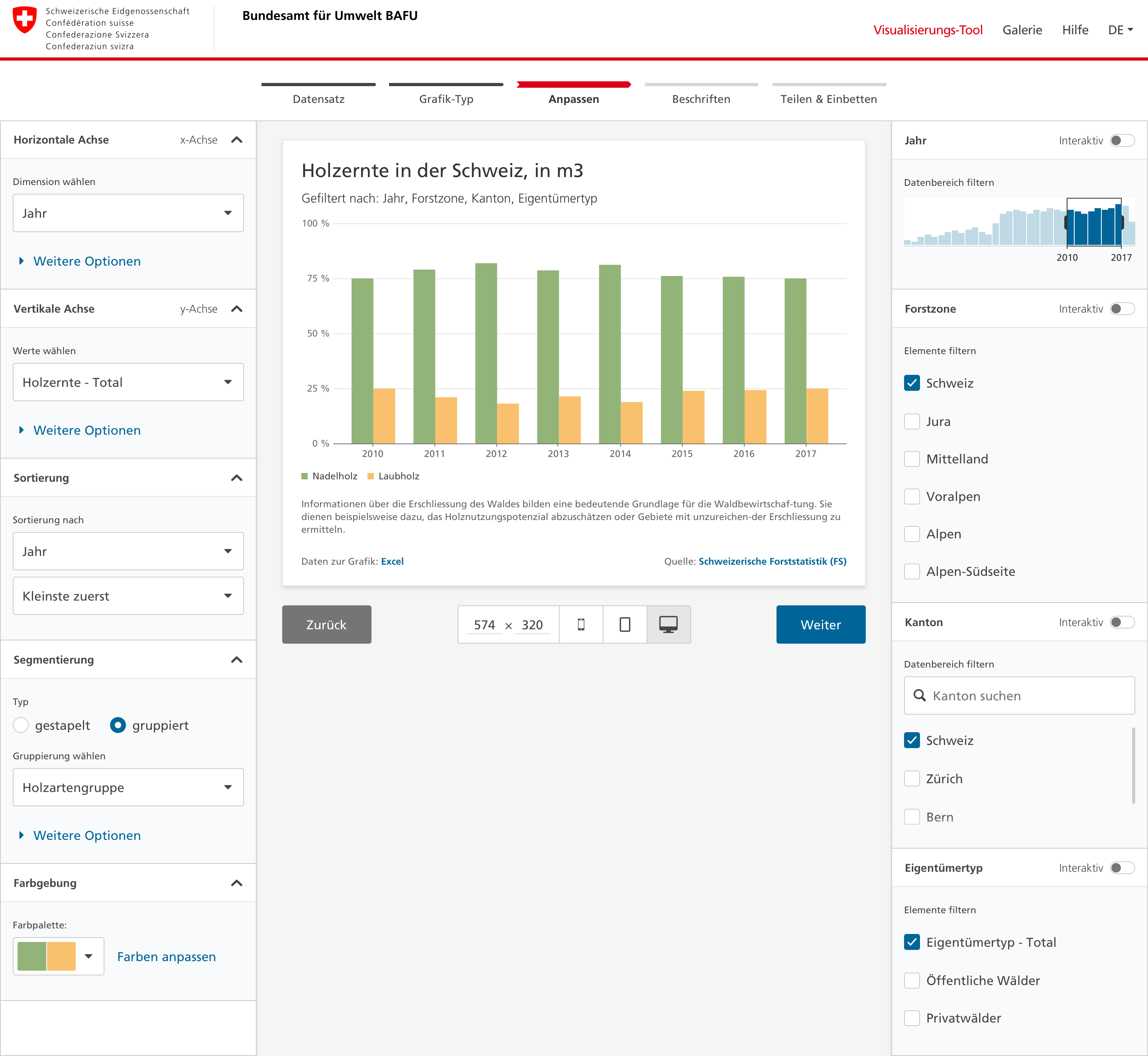Viewport: 1148px width, 1056px height.
Task: Uncheck Schweiz in the Forstzone filter
Action: [x=912, y=383]
